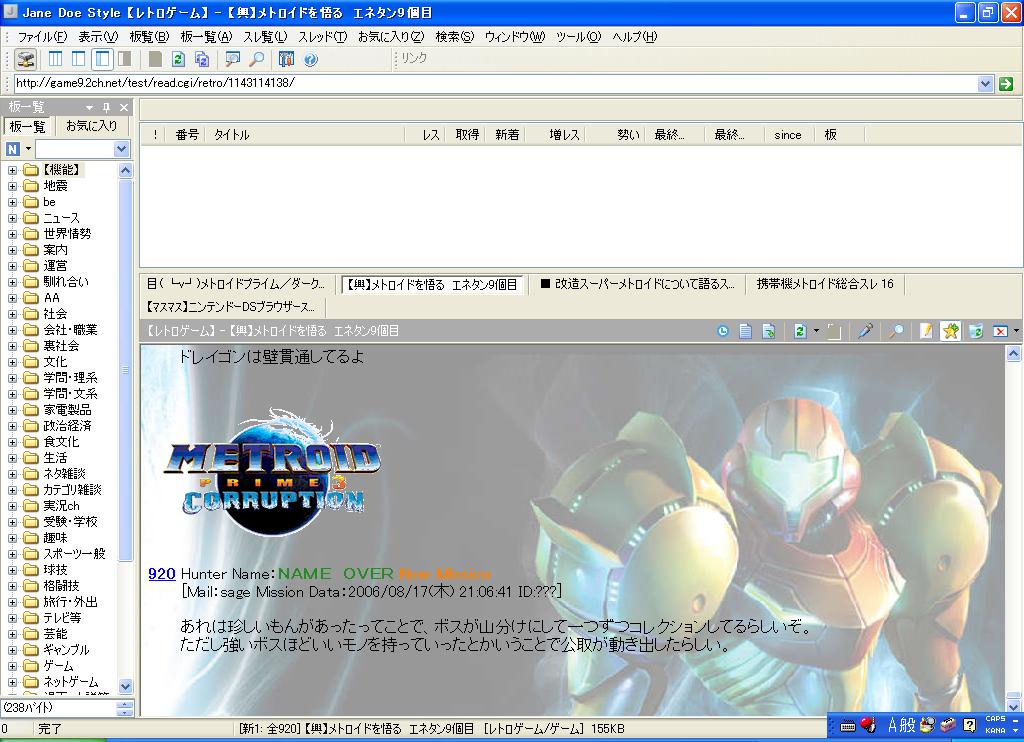The image size is (1024, 742).
Task: Expand the 家電製品 folder
Action: 12,410
